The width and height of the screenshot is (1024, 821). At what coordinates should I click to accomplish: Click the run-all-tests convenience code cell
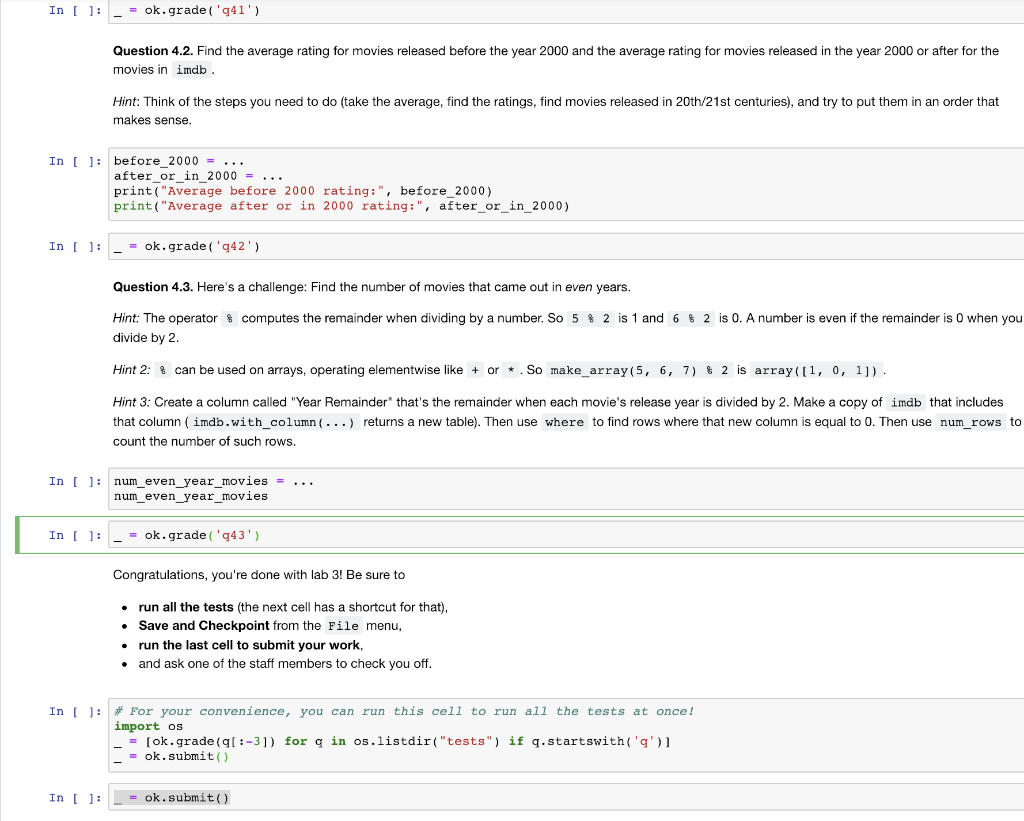tap(400, 733)
